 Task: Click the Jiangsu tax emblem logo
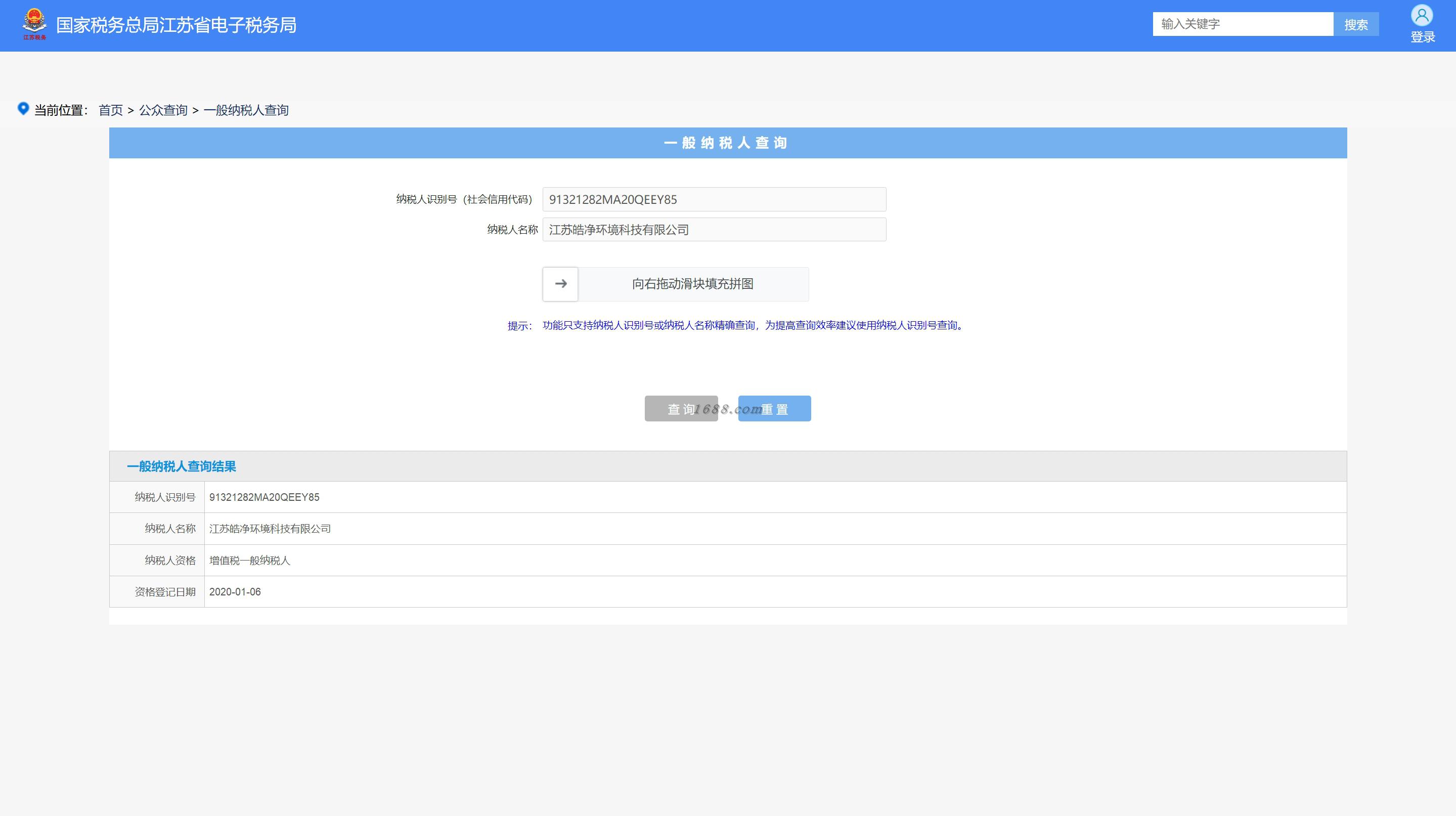(x=34, y=24)
